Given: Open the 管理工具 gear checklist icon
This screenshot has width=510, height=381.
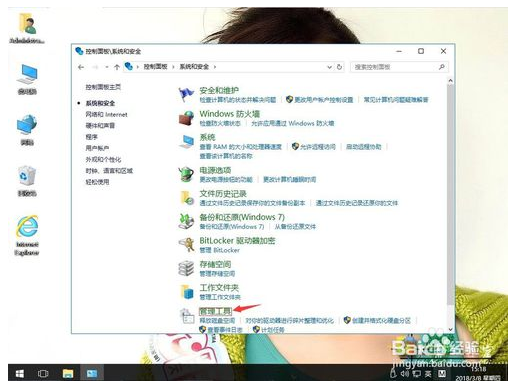Looking at the screenshot, I should pos(187,316).
